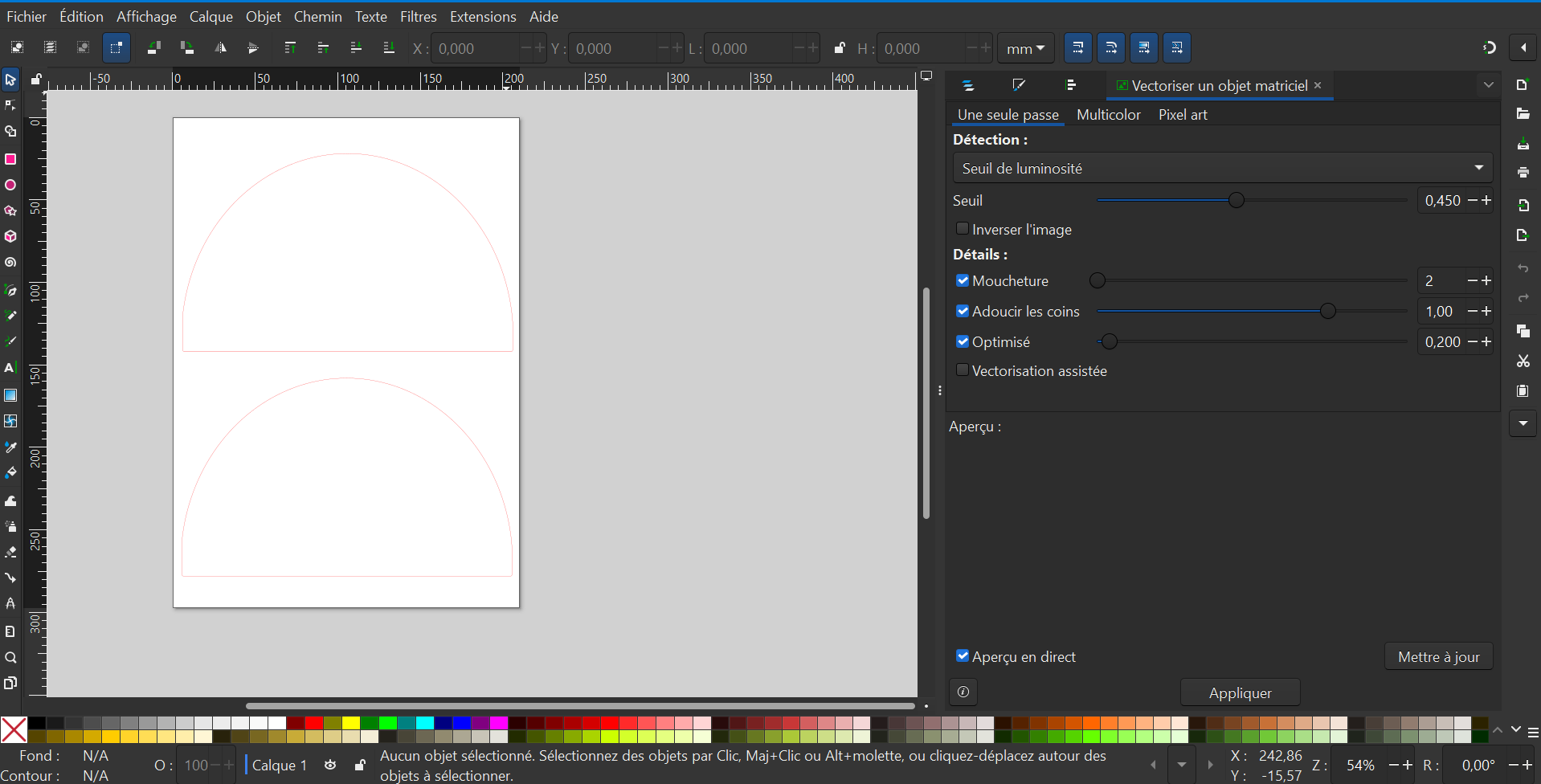Click the Cut scissors icon
The width and height of the screenshot is (1541, 784).
(x=1523, y=361)
